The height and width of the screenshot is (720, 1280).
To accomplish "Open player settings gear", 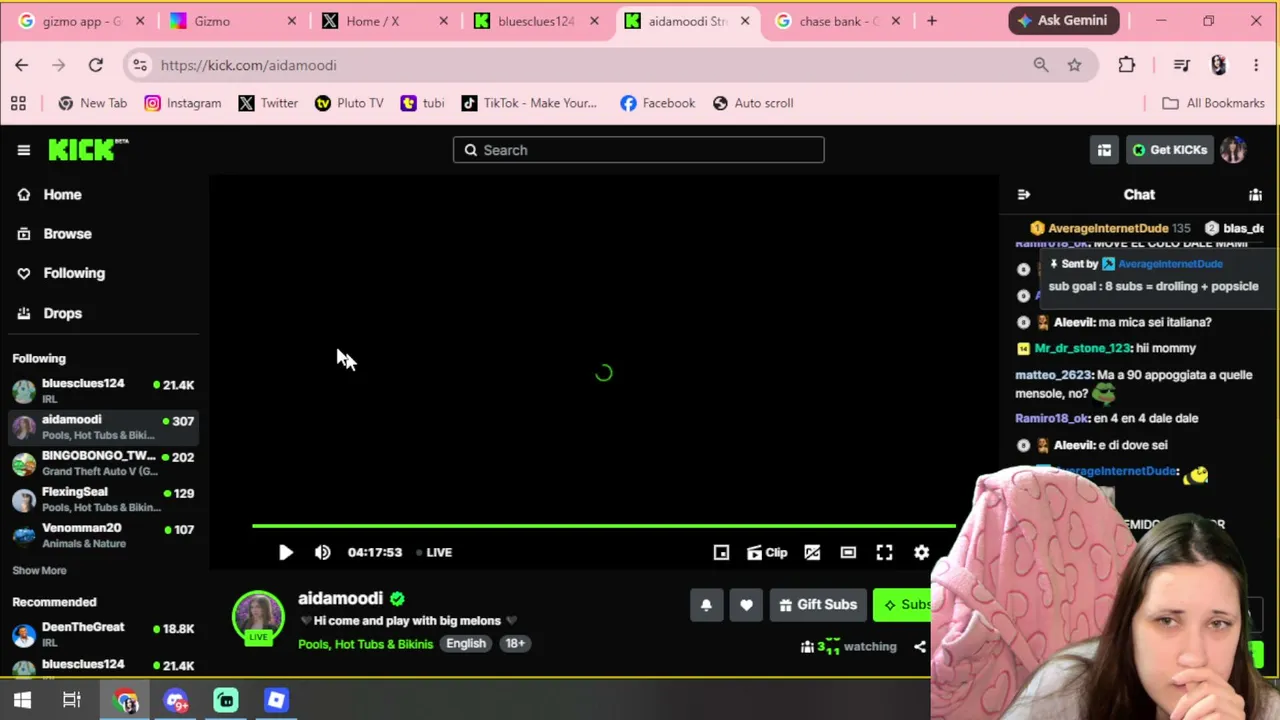I will click(921, 552).
